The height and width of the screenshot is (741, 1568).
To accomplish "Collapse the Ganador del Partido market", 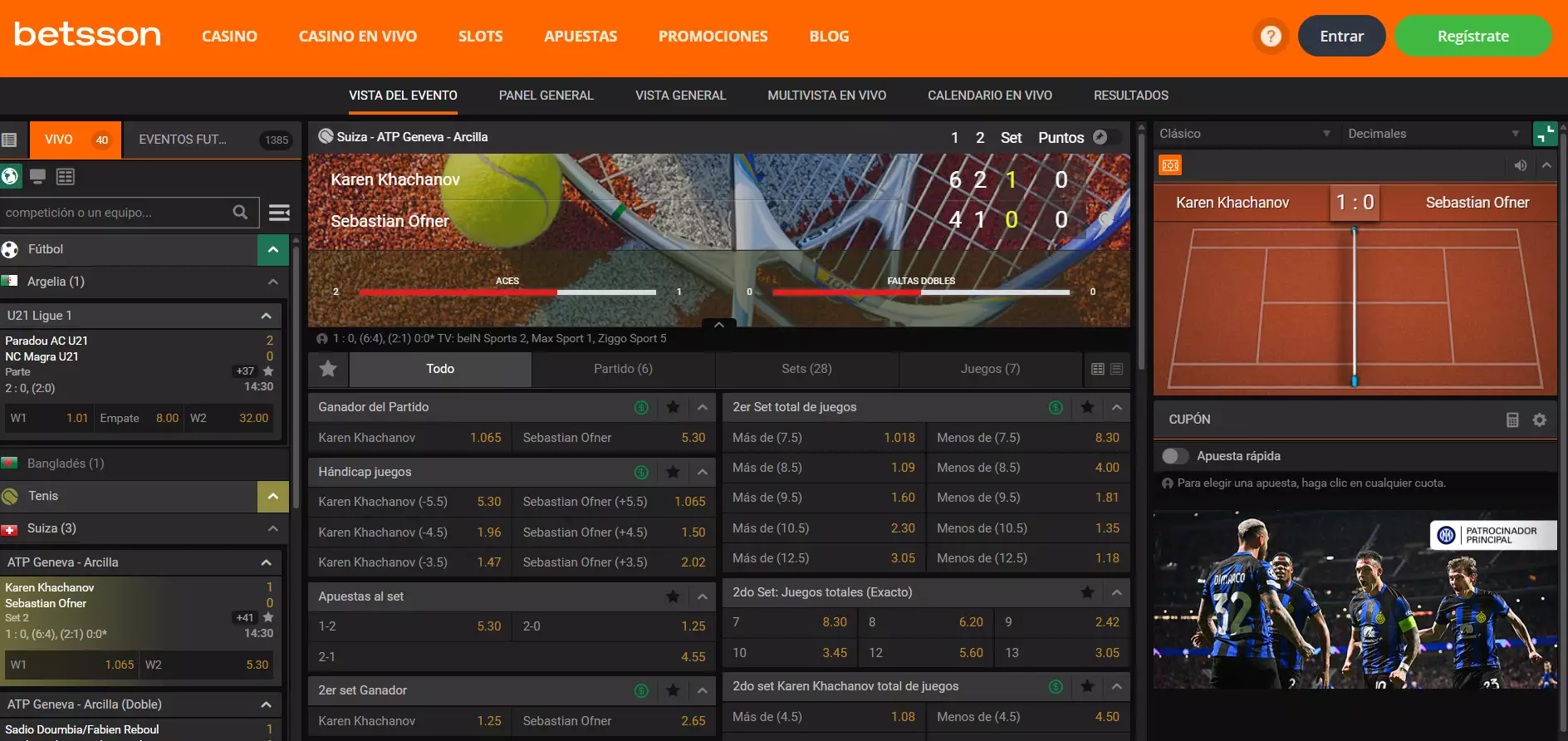I will (703, 407).
